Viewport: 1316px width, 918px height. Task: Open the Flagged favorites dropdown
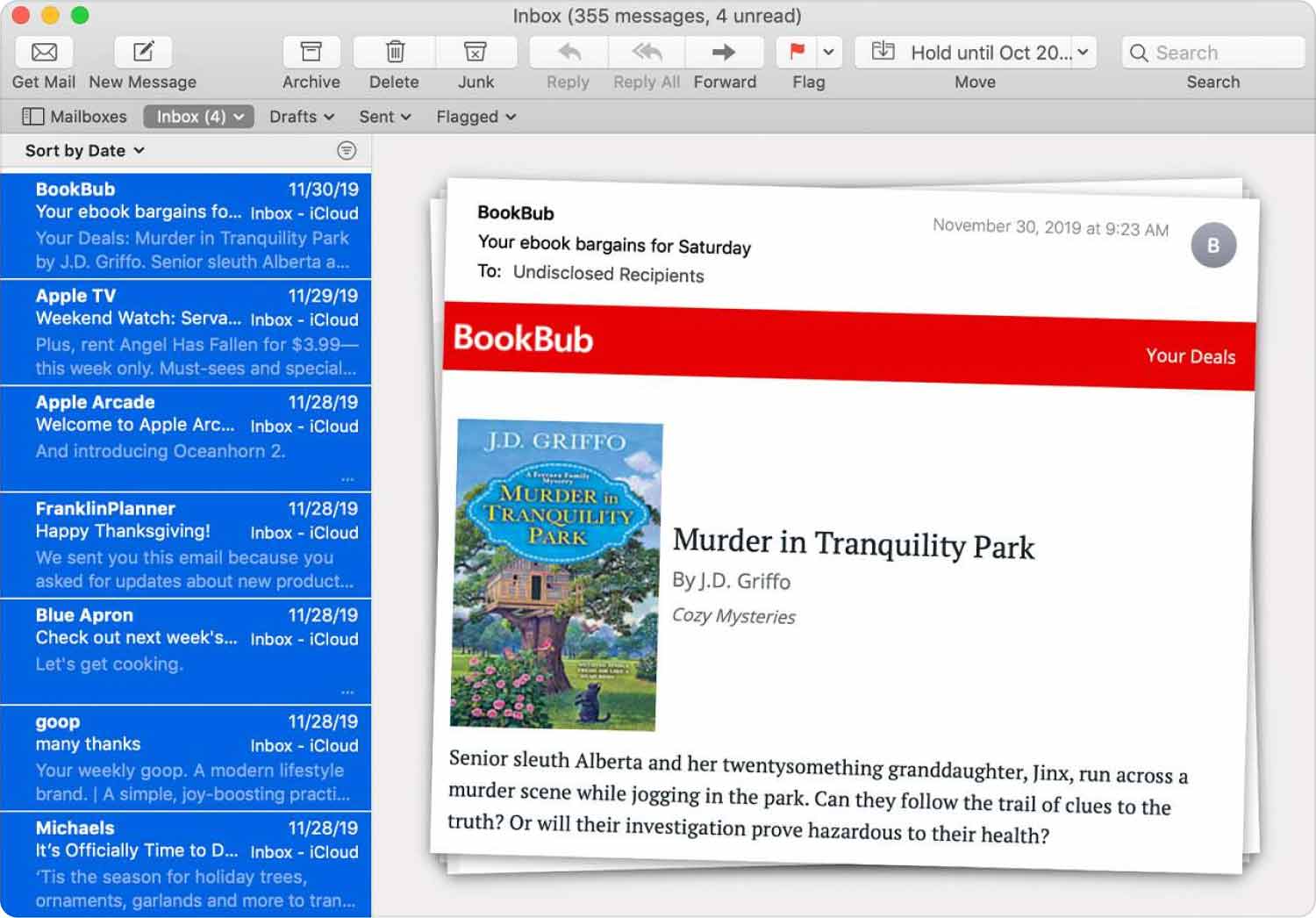[476, 117]
